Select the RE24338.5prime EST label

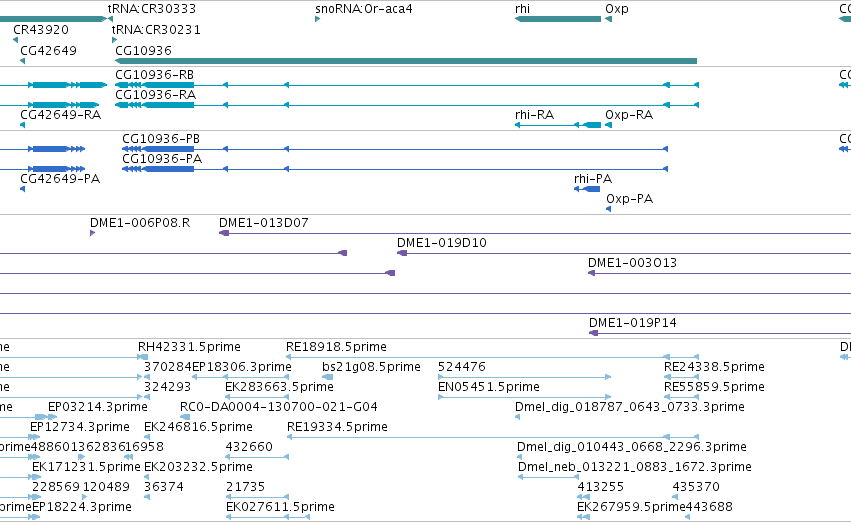714,367
